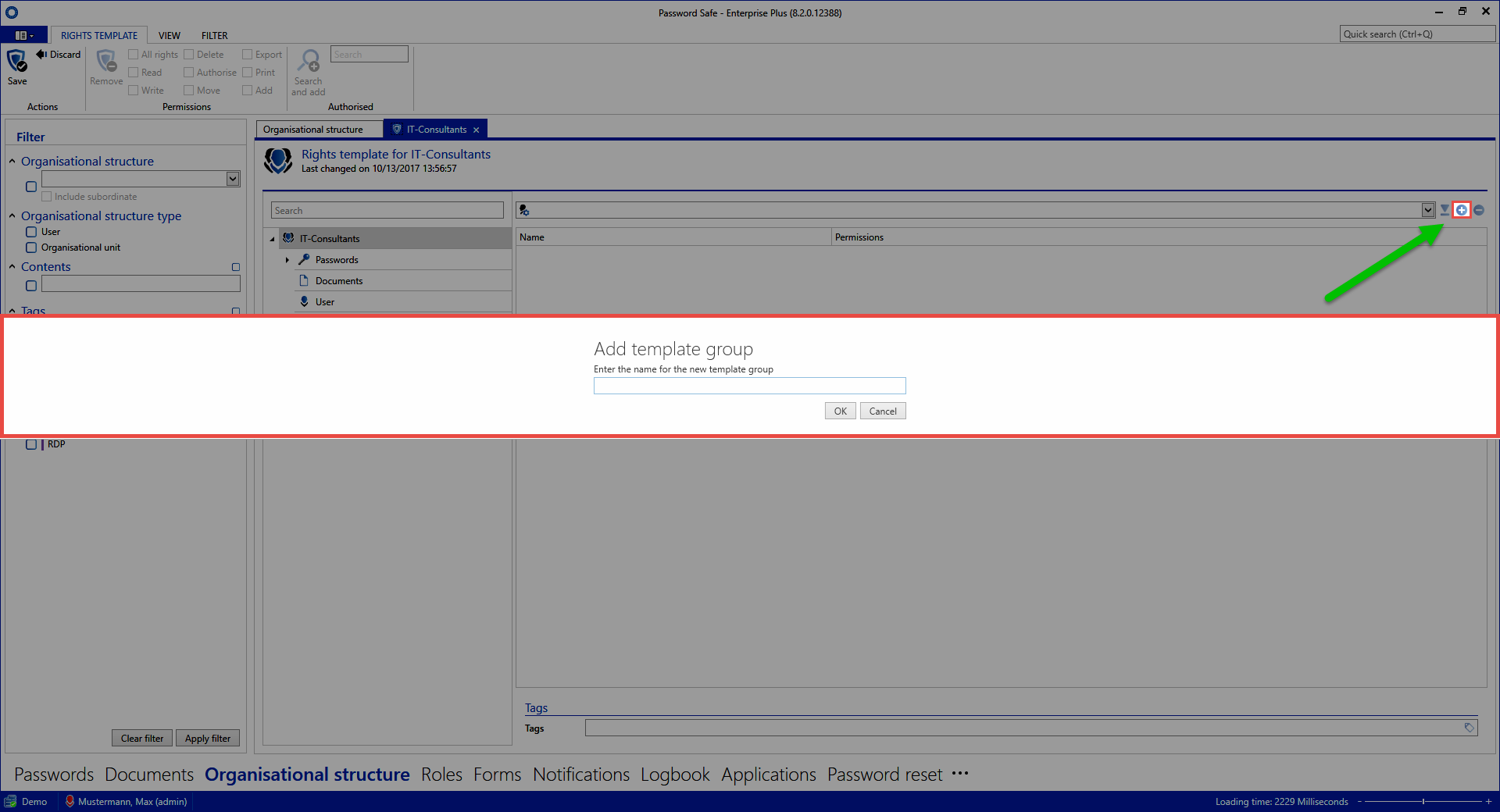Click the save-down arrow icon next to template dropdown
Viewport: 1500px width, 812px height.
[1445, 210]
